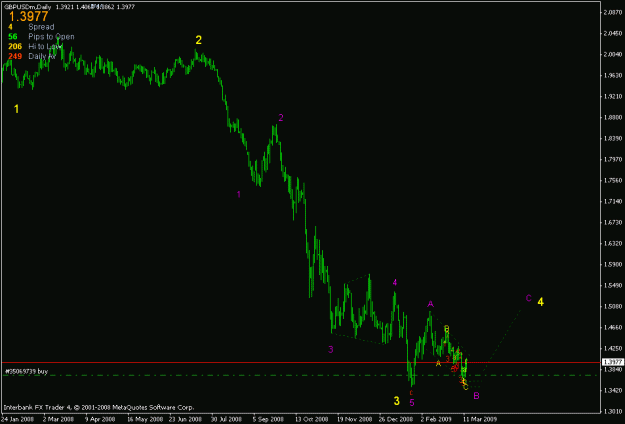Screen dimensions: 625x424
Task: Click 2.0040 on the price axis
Action: tap(611, 55)
